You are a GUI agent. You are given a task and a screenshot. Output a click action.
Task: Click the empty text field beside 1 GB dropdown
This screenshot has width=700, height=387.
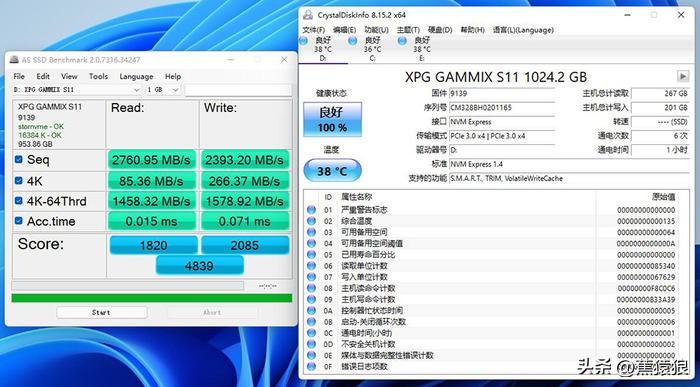coord(238,90)
